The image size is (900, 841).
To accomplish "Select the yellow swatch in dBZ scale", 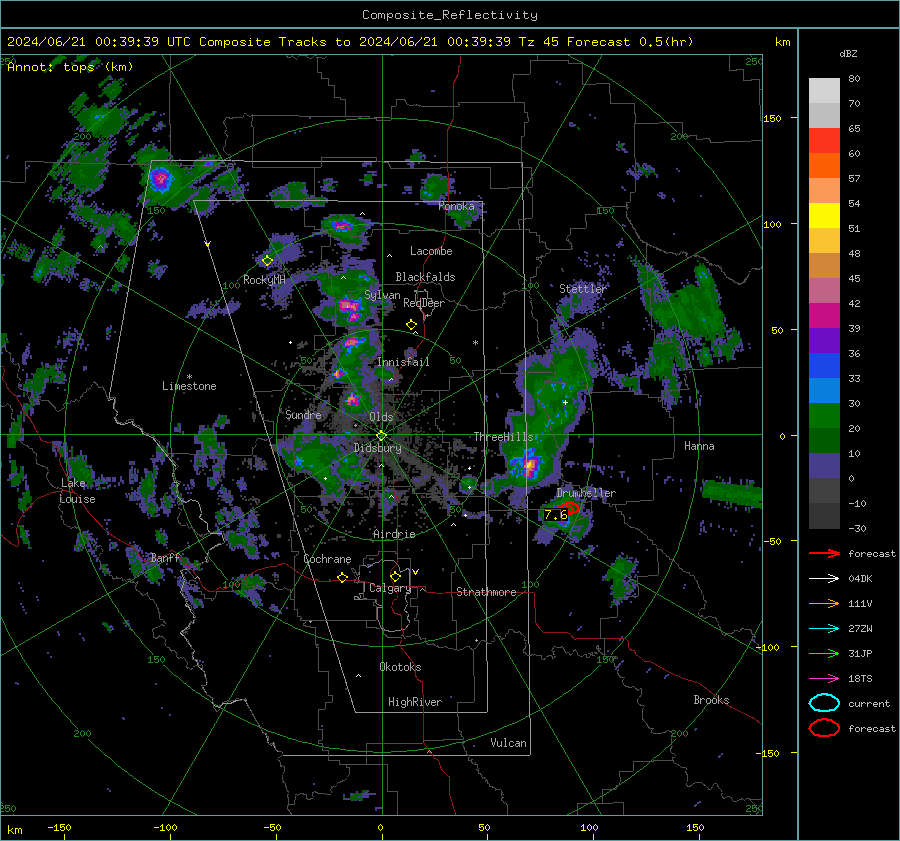I will 824,216.
